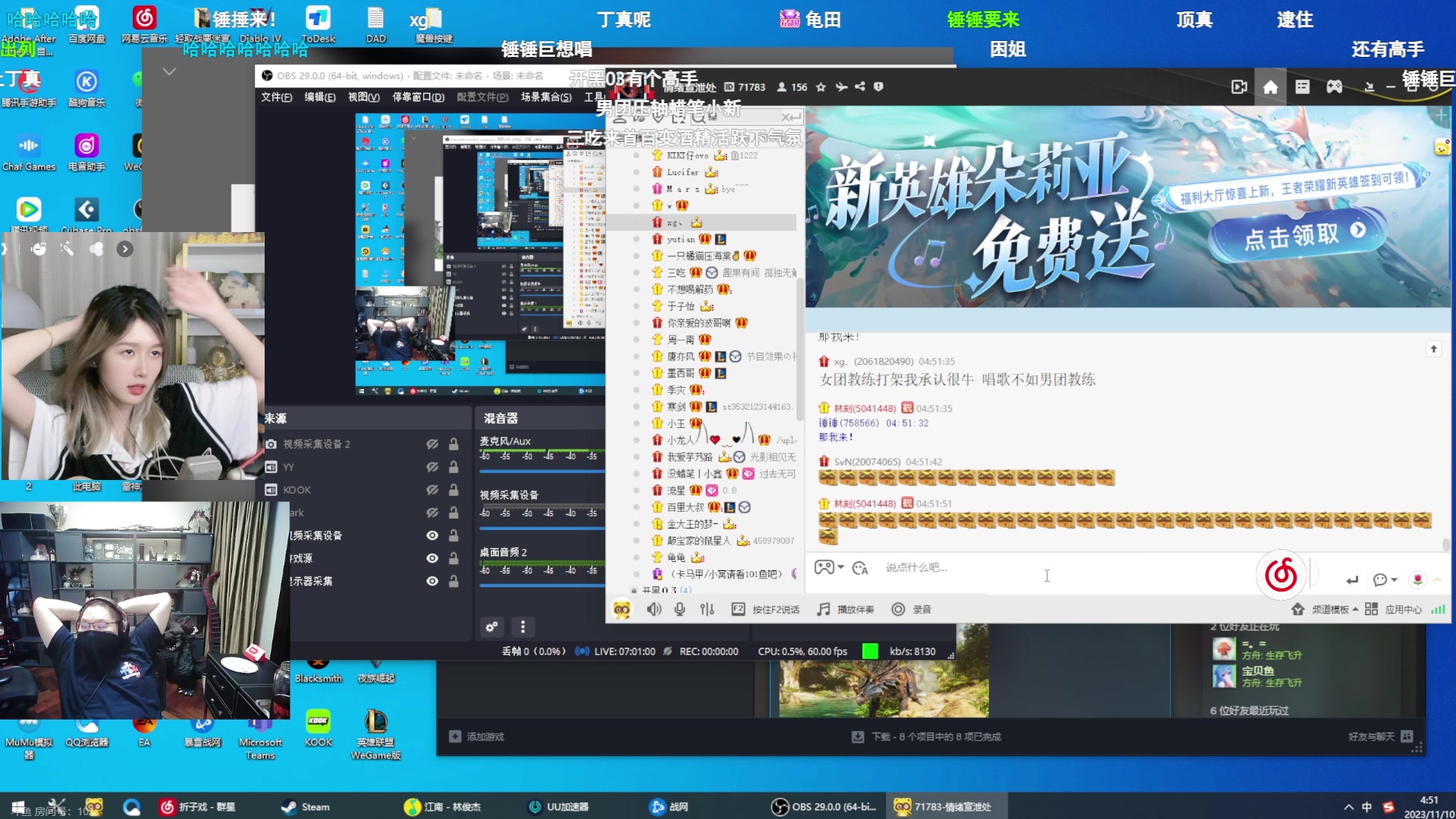Open the game emoji dropdown in chat input
The height and width of the screenshot is (819, 1456).
click(829, 567)
